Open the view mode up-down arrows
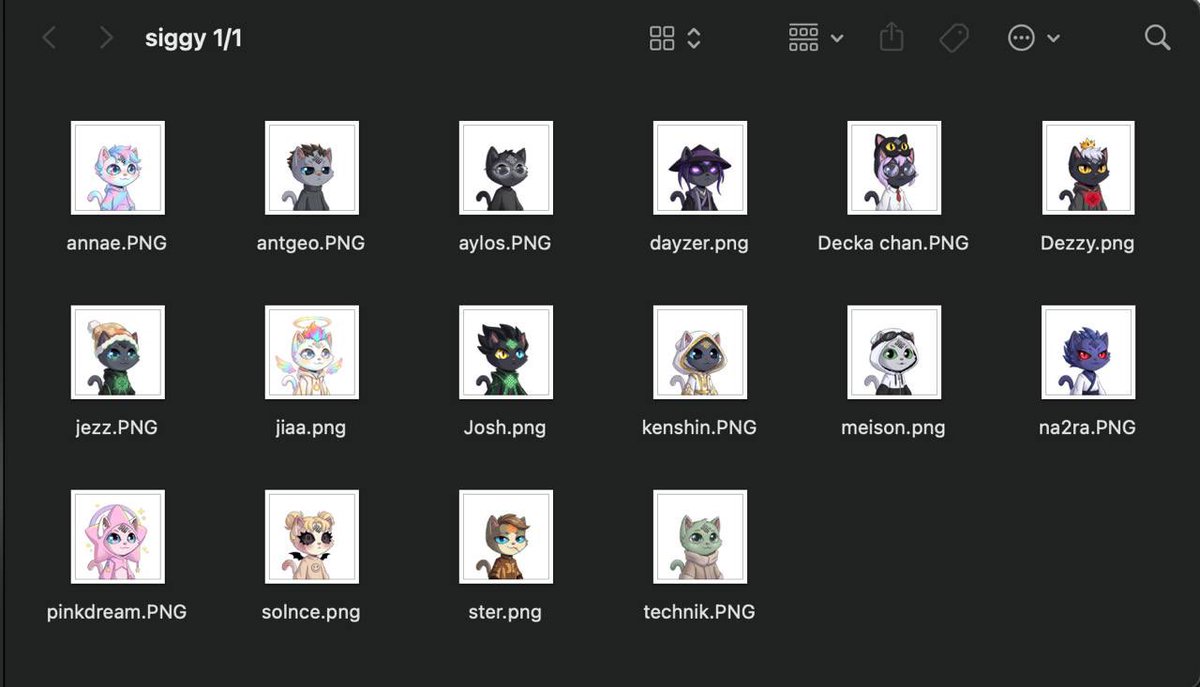 coord(694,39)
